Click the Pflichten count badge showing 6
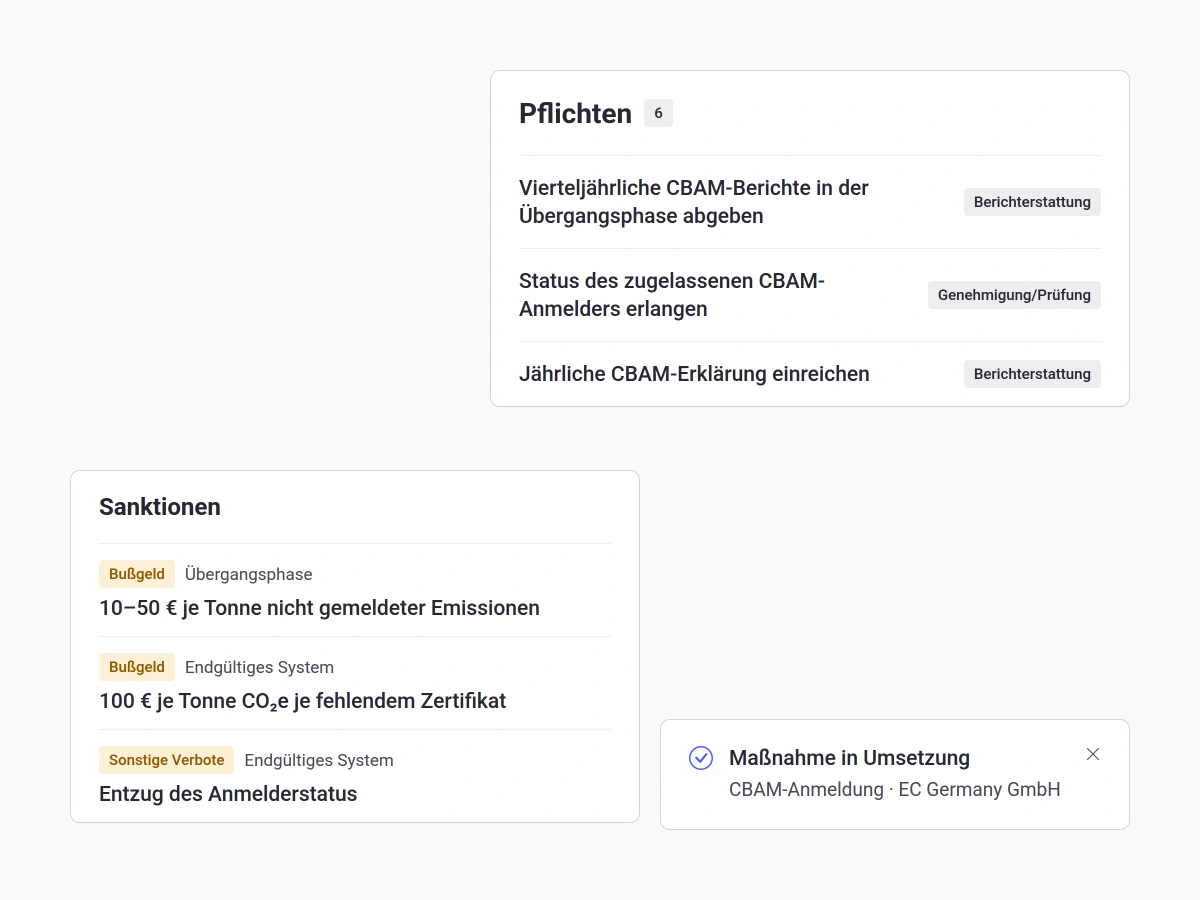This screenshot has height=900, width=1200. coord(658,113)
